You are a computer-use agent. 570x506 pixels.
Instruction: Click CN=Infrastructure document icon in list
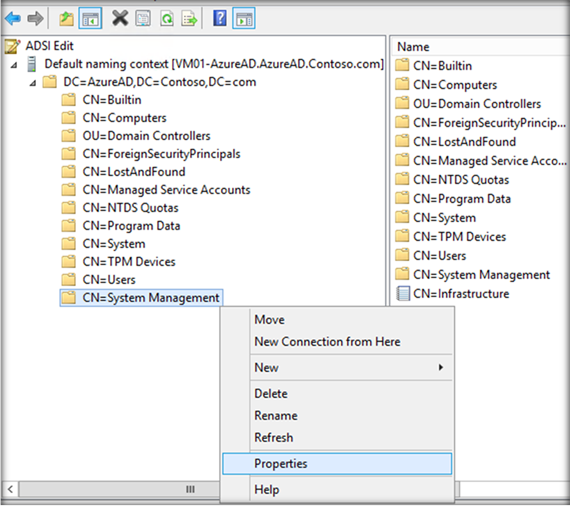point(402,293)
